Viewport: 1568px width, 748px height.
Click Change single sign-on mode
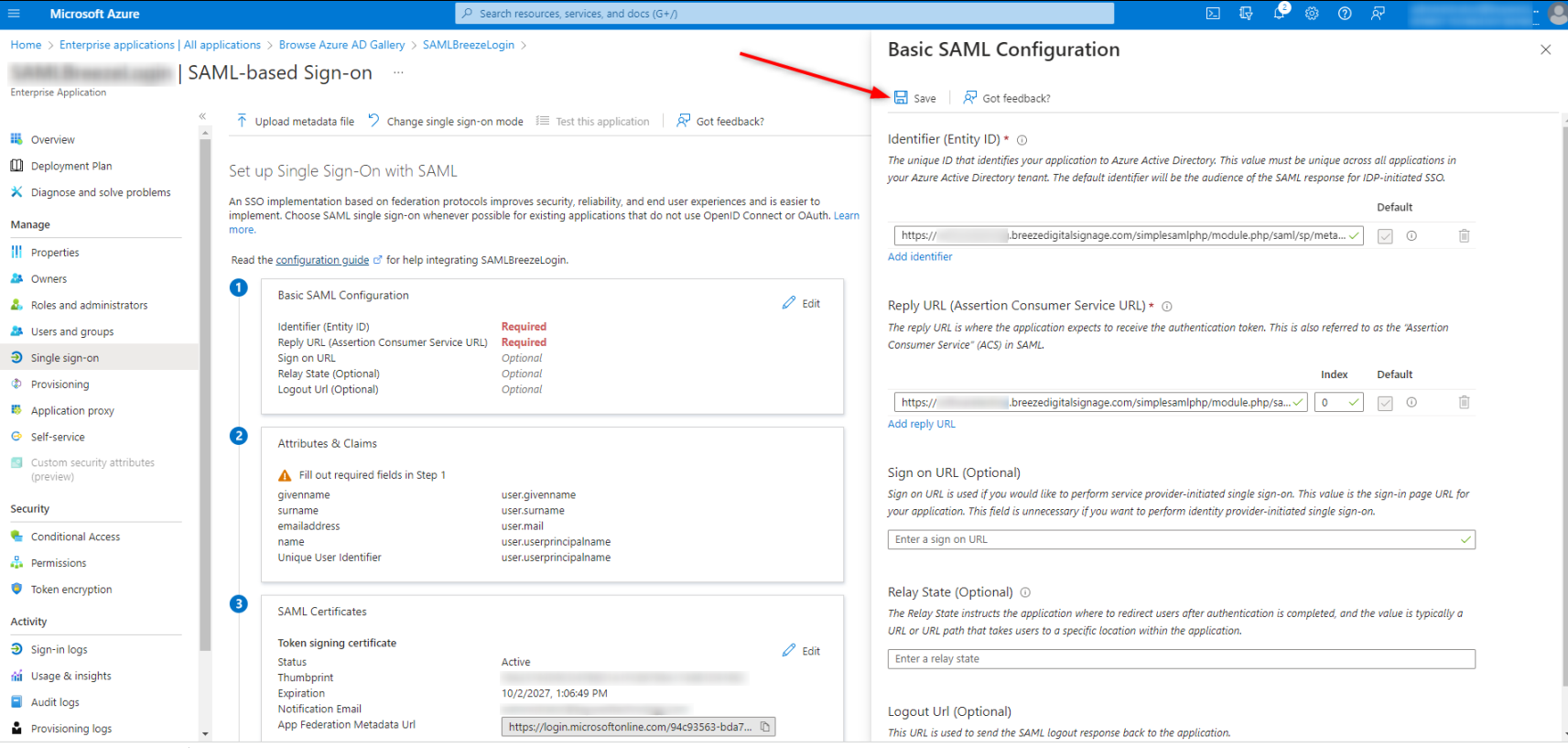tap(446, 121)
